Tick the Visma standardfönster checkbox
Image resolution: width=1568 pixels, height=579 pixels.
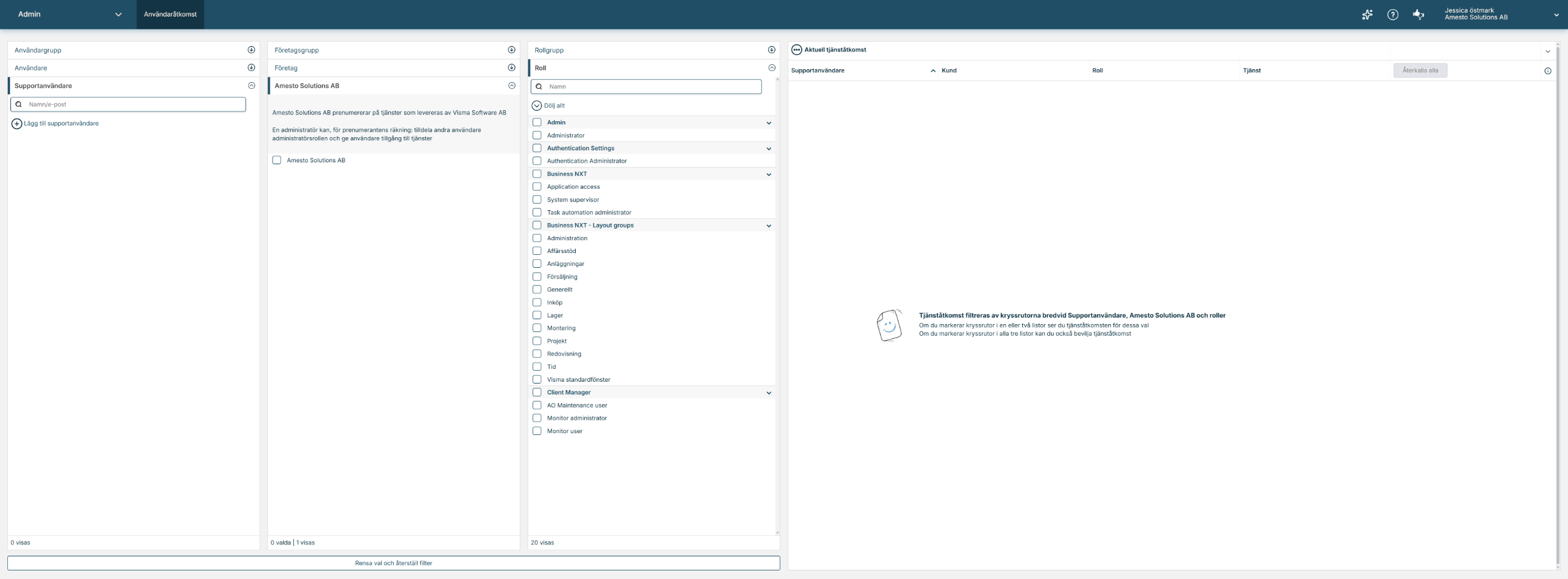(537, 380)
